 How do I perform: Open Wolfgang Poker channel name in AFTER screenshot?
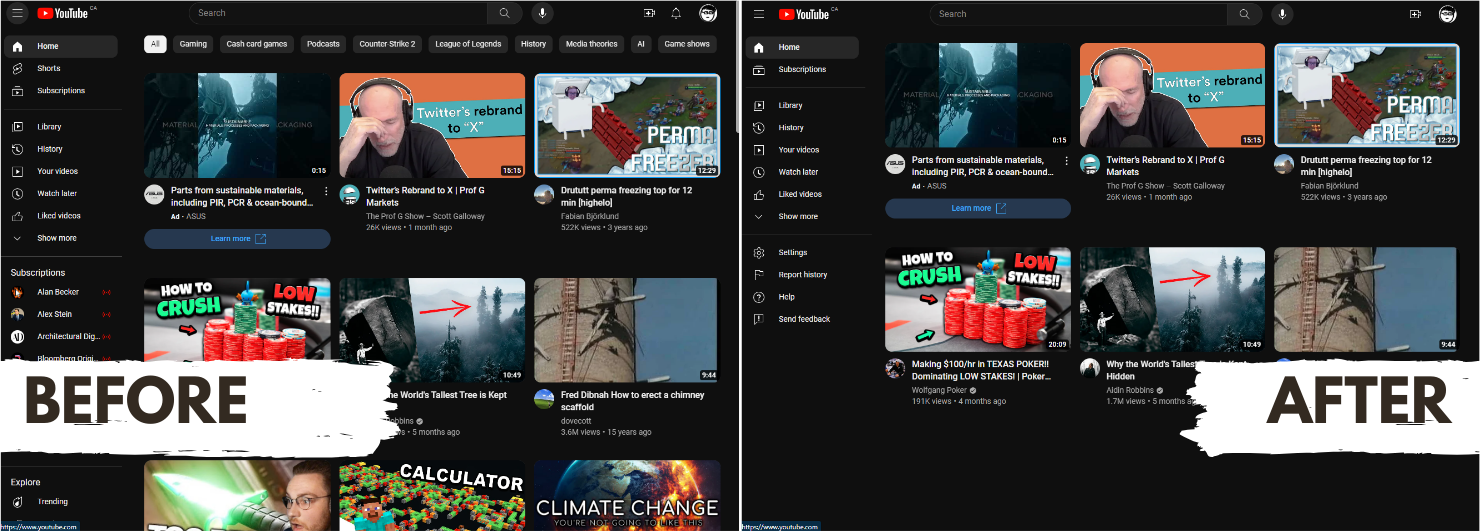pos(940,390)
